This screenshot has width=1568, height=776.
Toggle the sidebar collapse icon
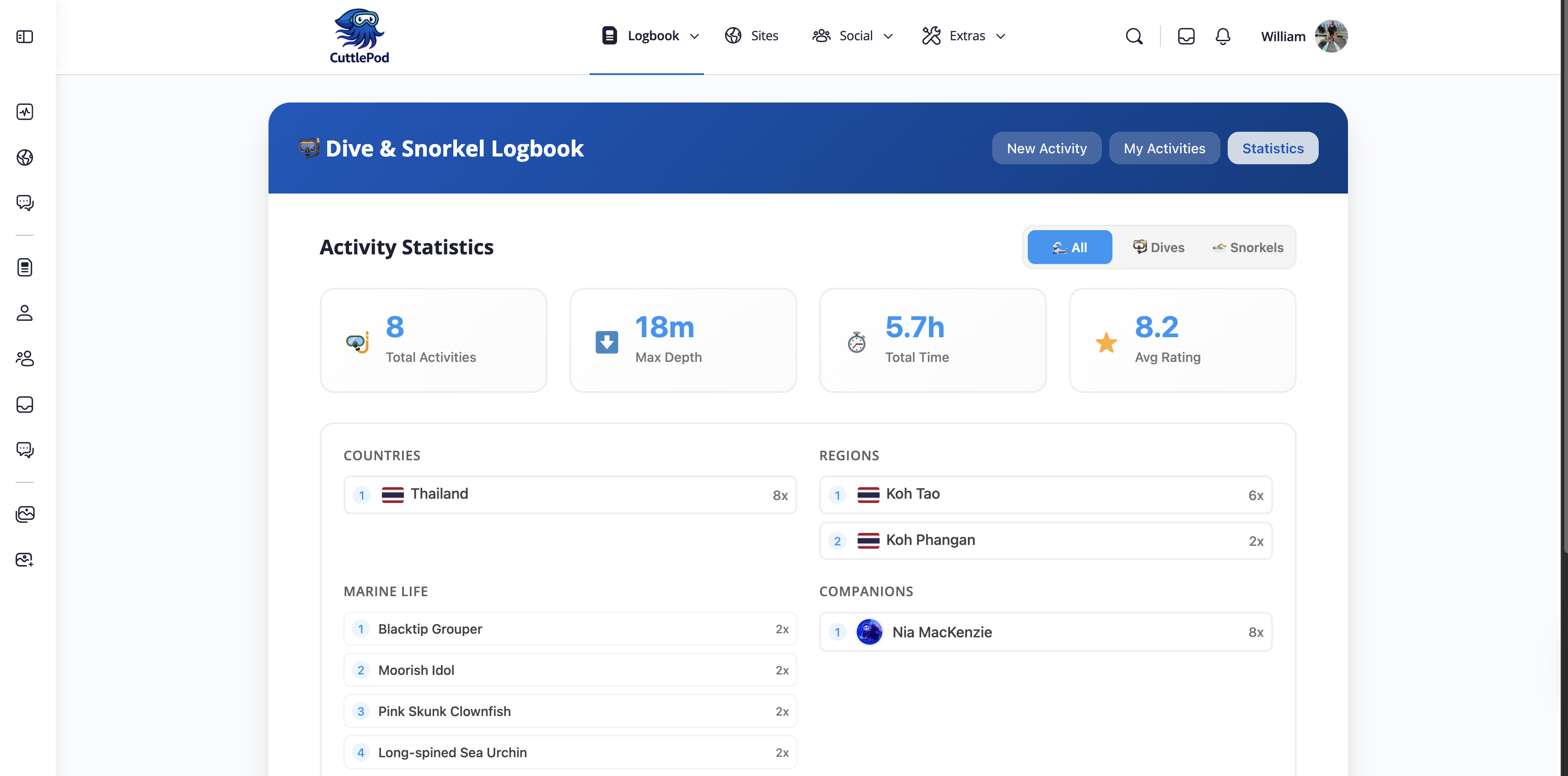point(24,37)
